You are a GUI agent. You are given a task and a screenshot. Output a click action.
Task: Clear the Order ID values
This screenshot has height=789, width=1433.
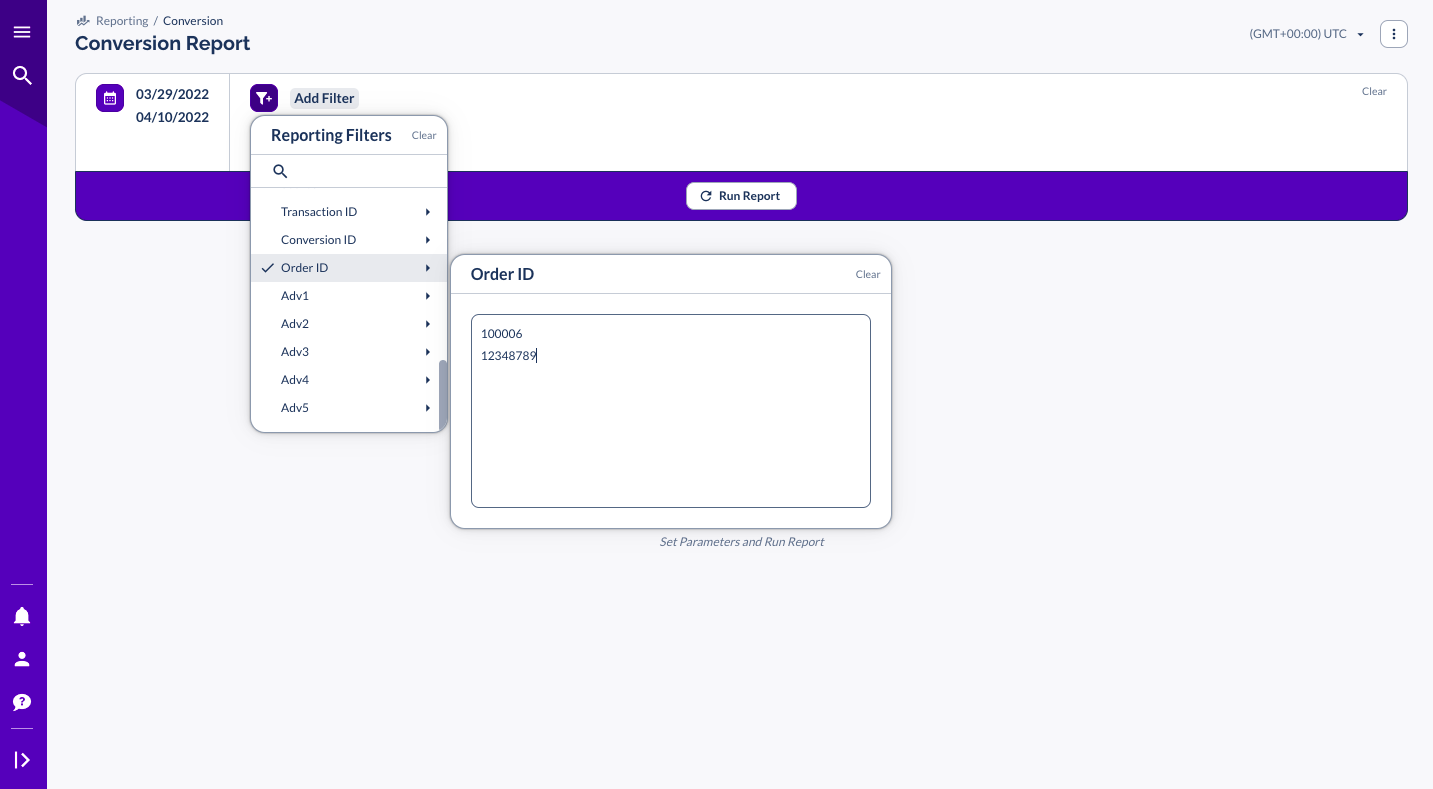pos(868,274)
